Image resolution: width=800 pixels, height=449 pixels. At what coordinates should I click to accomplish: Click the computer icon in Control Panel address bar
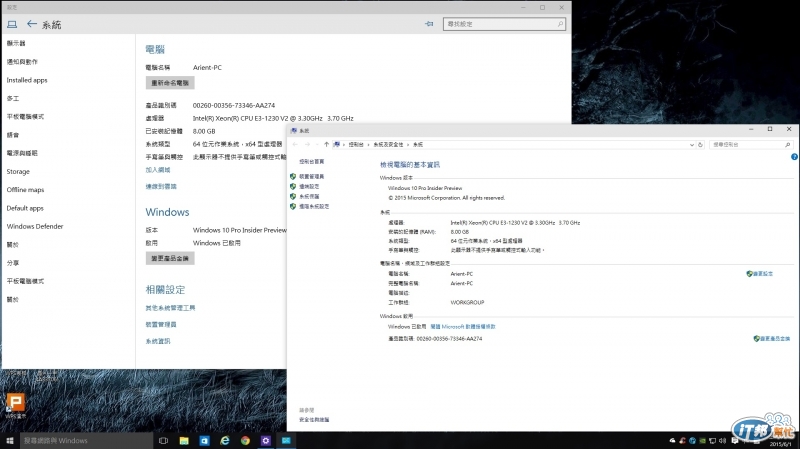point(336,144)
